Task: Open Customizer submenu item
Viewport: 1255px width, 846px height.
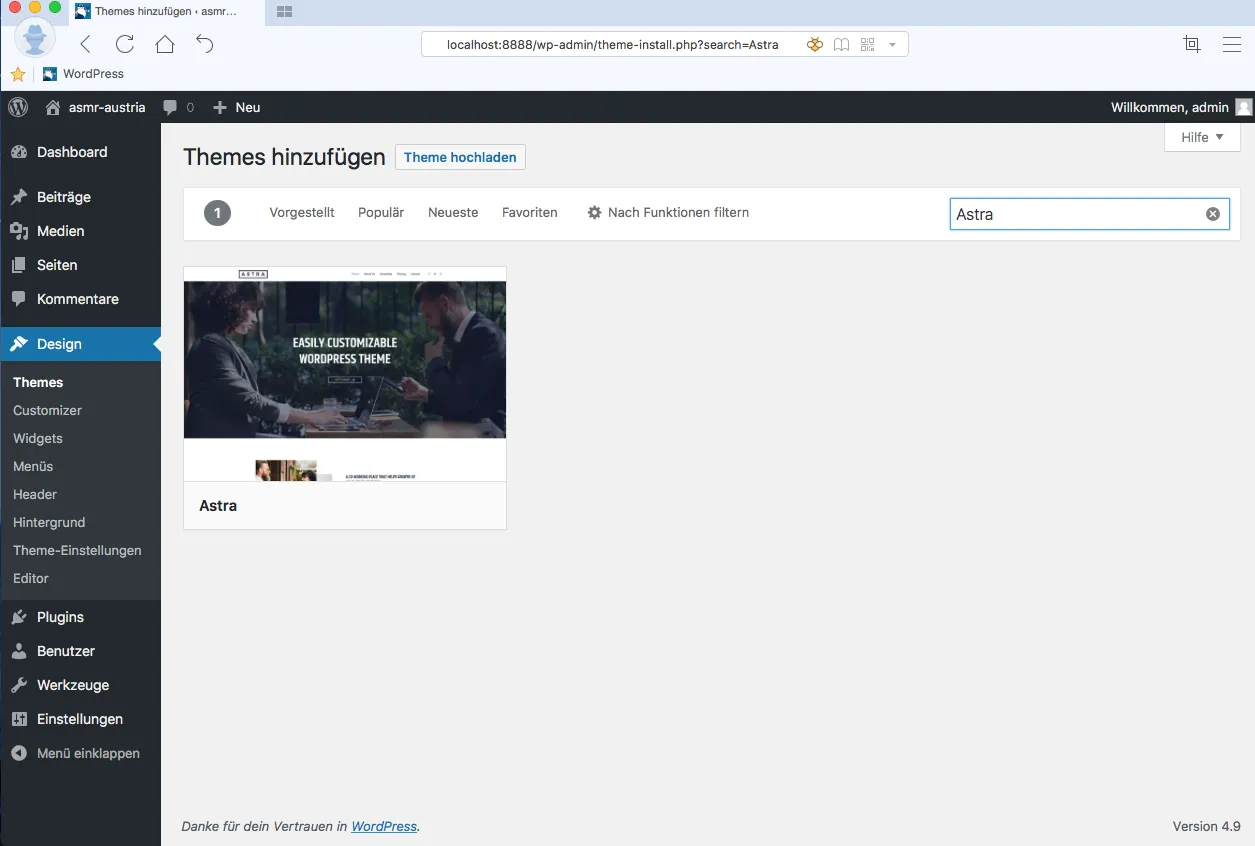Action: click(x=47, y=410)
